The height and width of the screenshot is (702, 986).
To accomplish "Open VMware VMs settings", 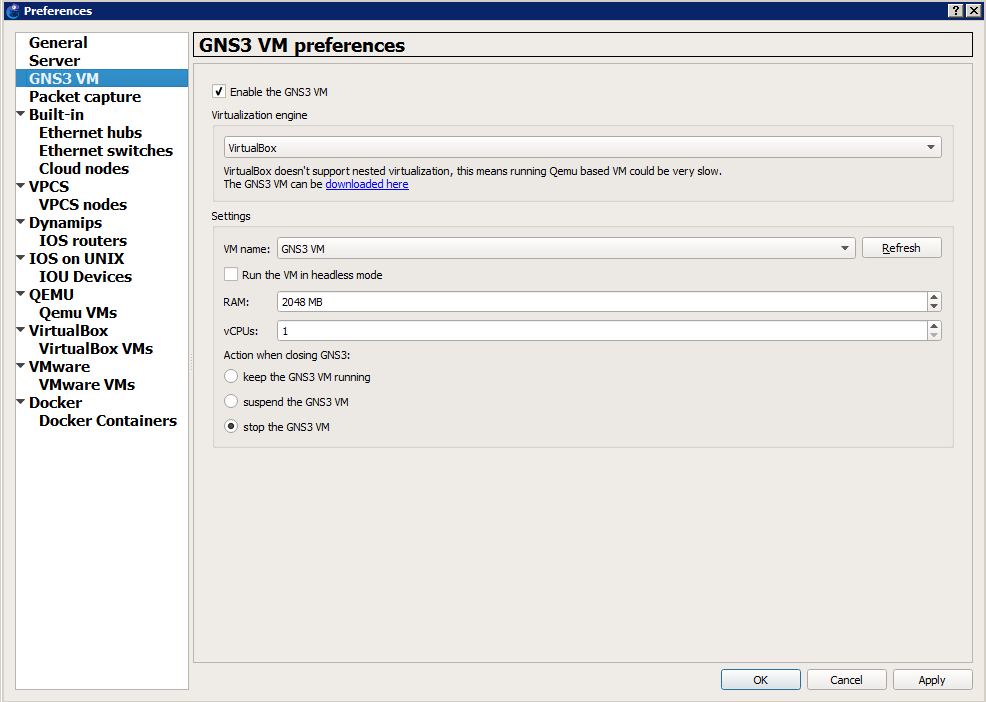I will [87, 384].
